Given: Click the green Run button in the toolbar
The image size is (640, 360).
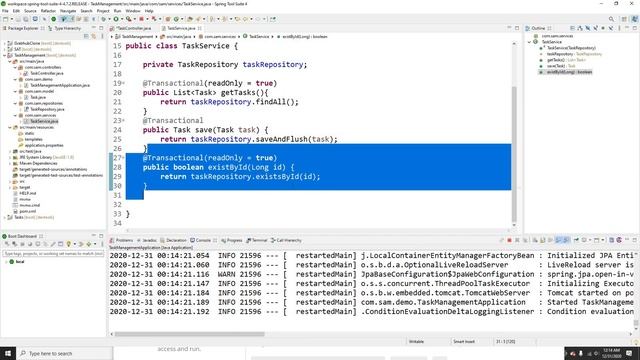Looking at the screenshot, I should [x=116, y=19].
